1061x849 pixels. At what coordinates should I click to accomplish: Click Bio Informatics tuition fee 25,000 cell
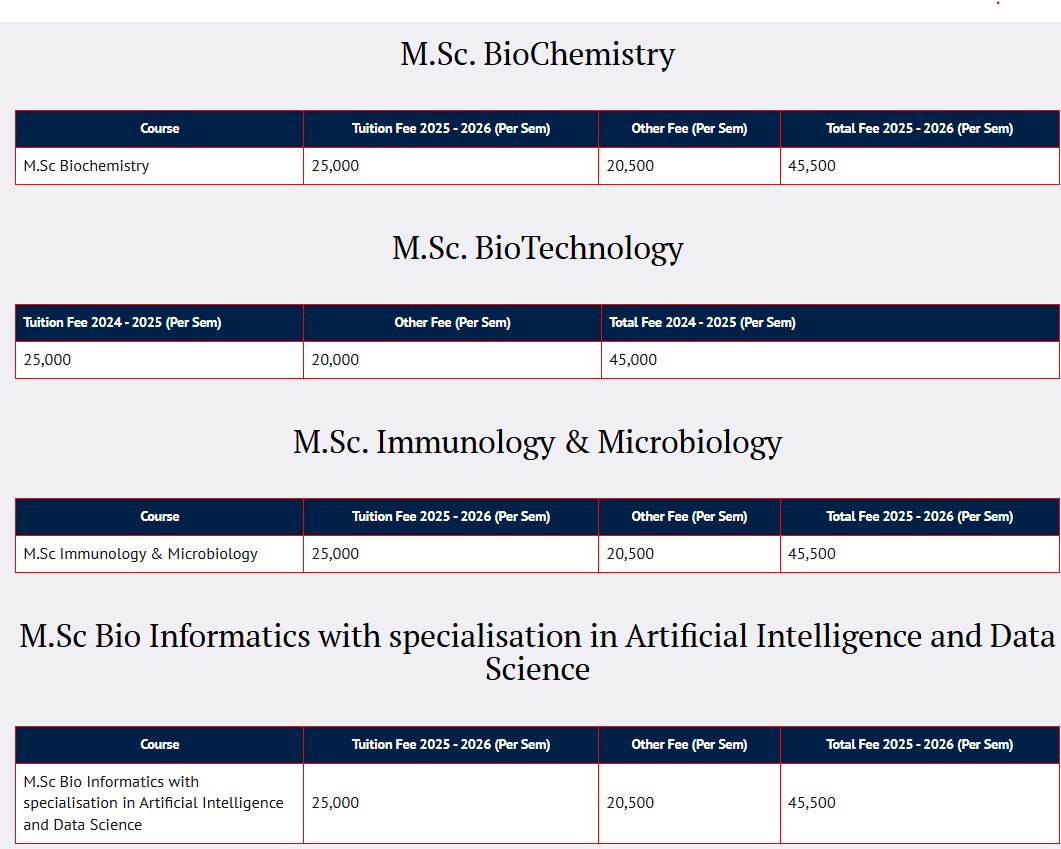pos(335,803)
